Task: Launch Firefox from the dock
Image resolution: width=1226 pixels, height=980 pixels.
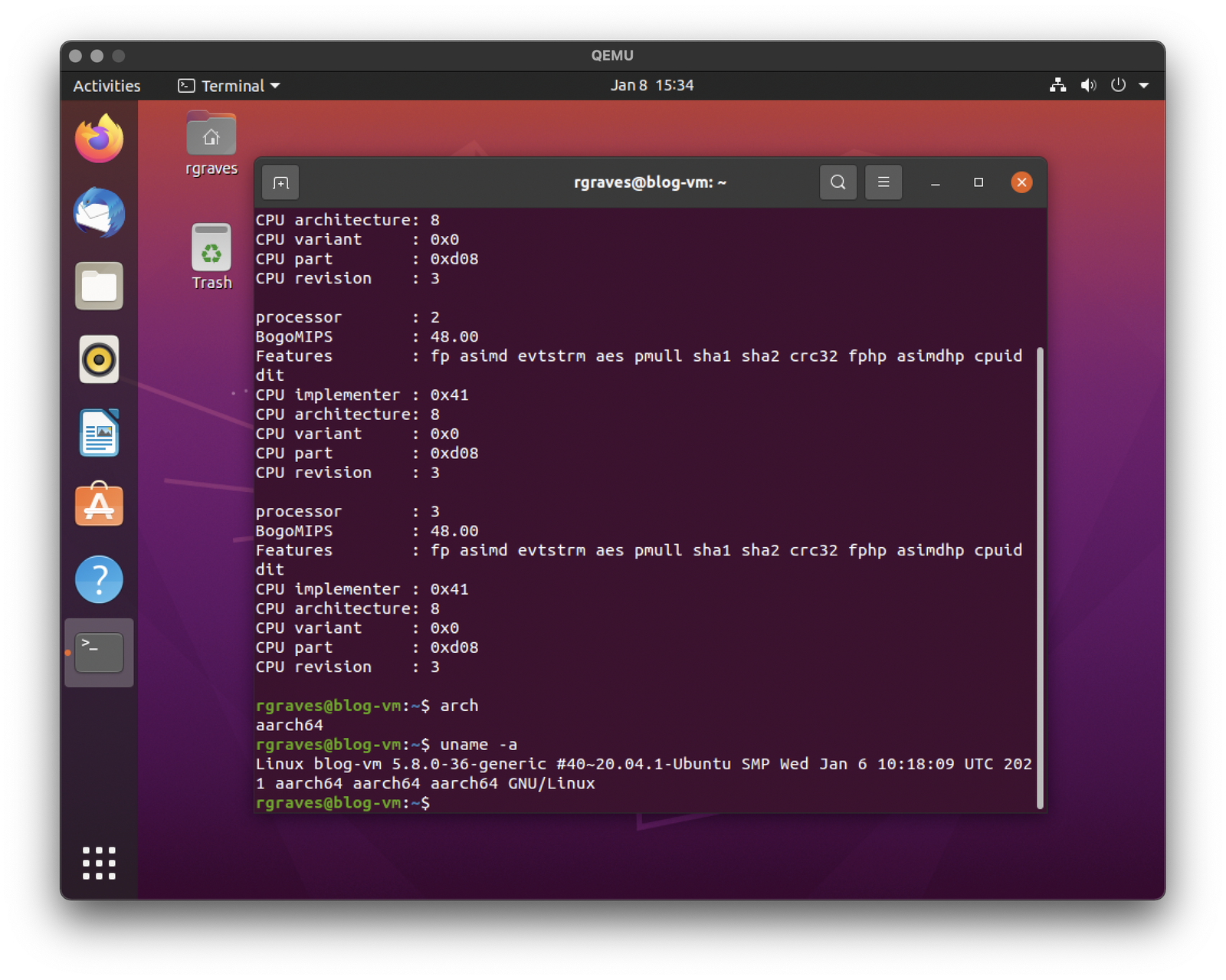Action: [x=99, y=139]
